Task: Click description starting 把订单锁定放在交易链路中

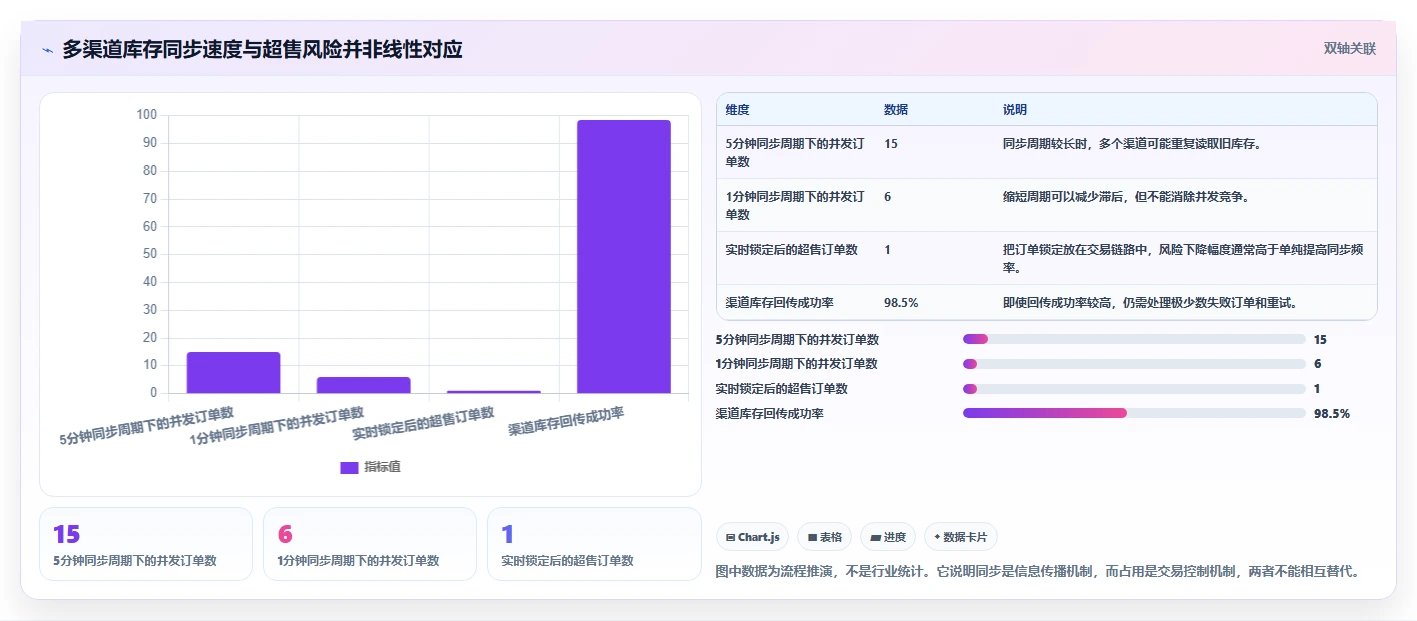Action: click(x=1184, y=258)
